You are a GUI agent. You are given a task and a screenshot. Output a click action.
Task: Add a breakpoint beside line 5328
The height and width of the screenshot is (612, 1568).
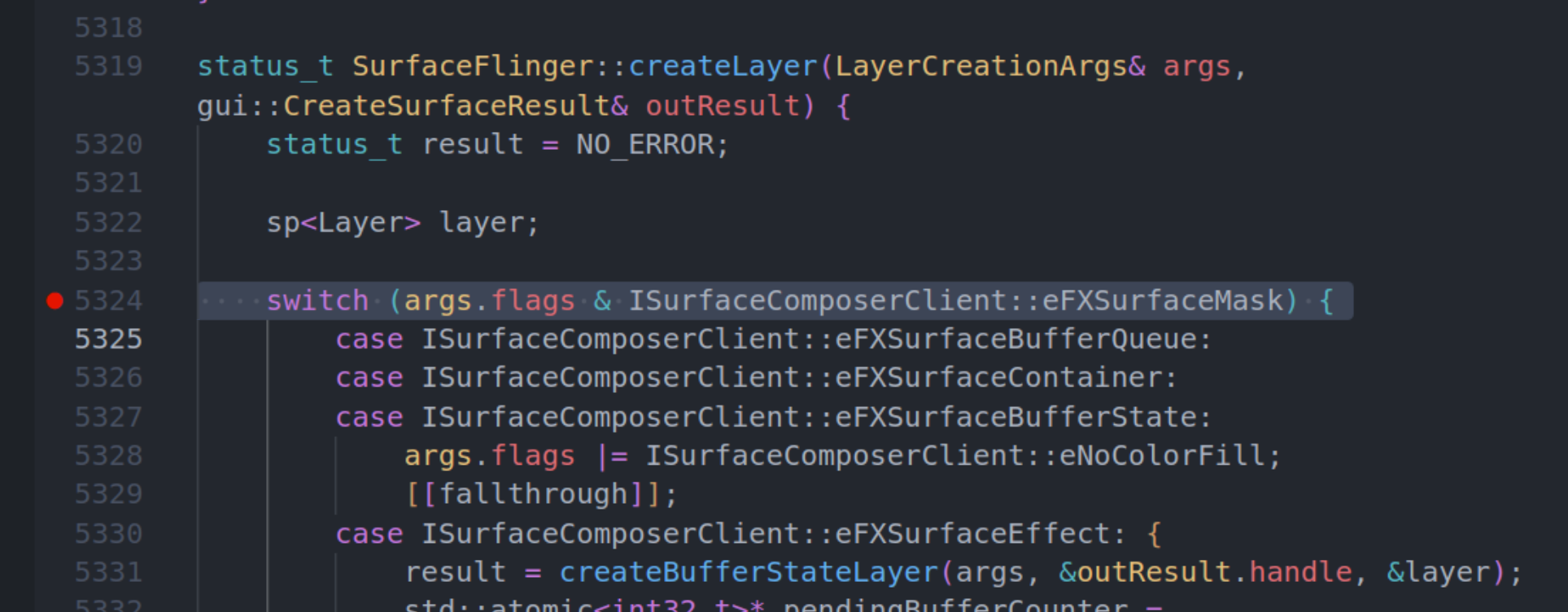[55, 456]
